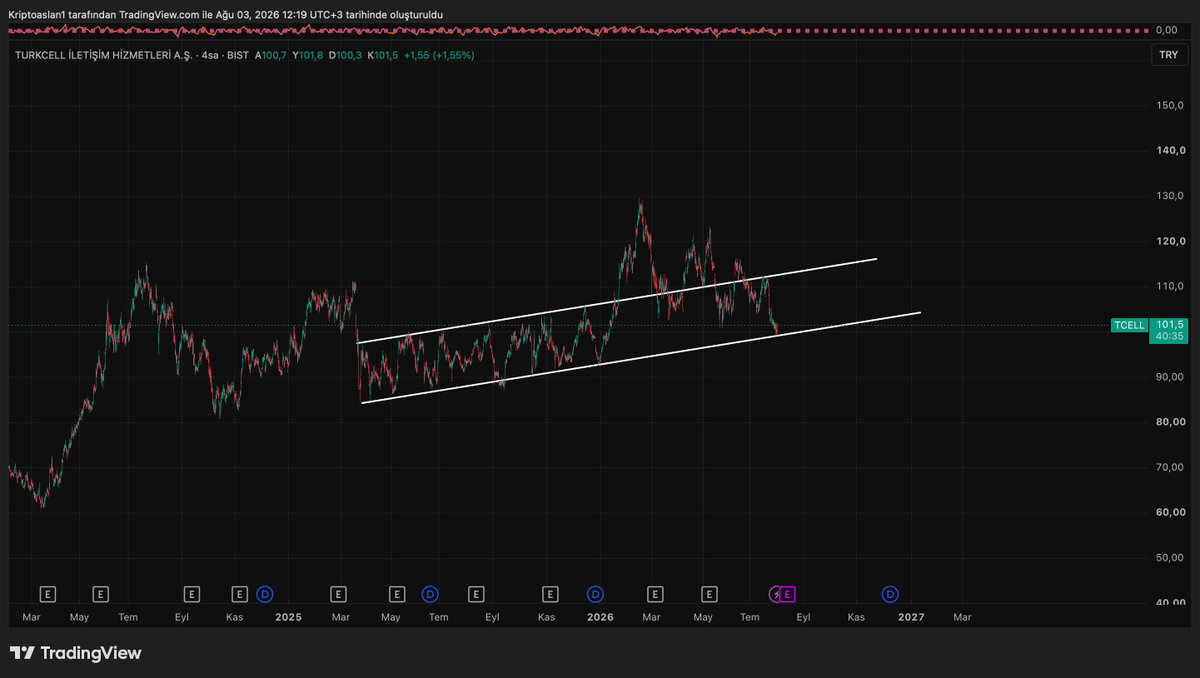Screen dimensions: 1200x678
Task: Click the earnings E marker between Tem and Eyl 2025
Action: pyautogui.click(x=476, y=594)
